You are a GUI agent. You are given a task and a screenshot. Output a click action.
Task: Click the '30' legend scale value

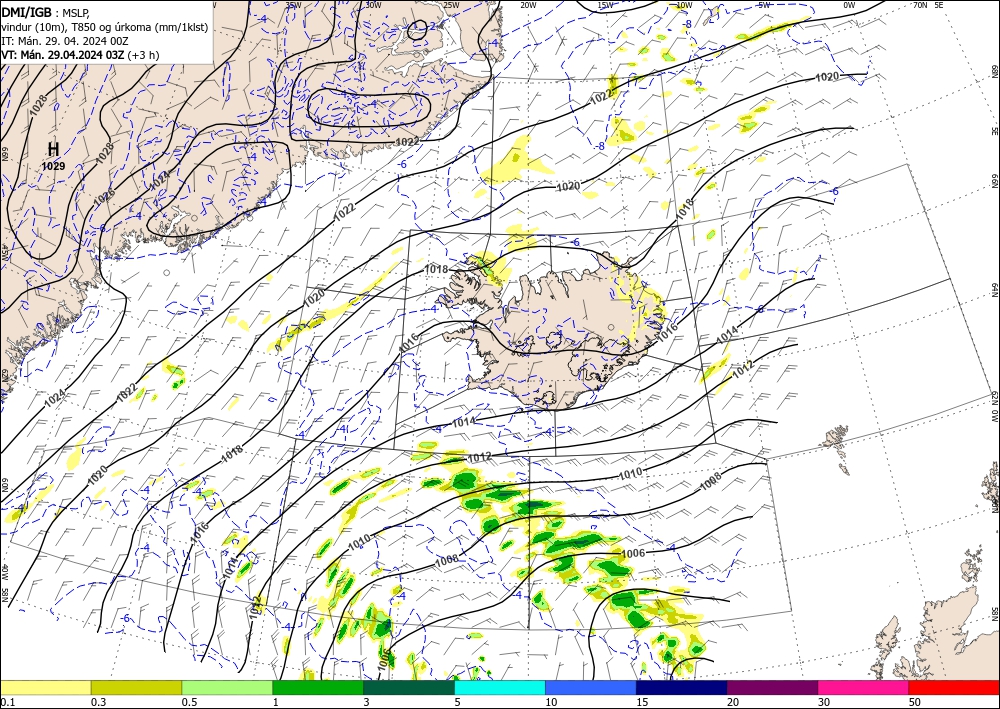click(x=824, y=702)
